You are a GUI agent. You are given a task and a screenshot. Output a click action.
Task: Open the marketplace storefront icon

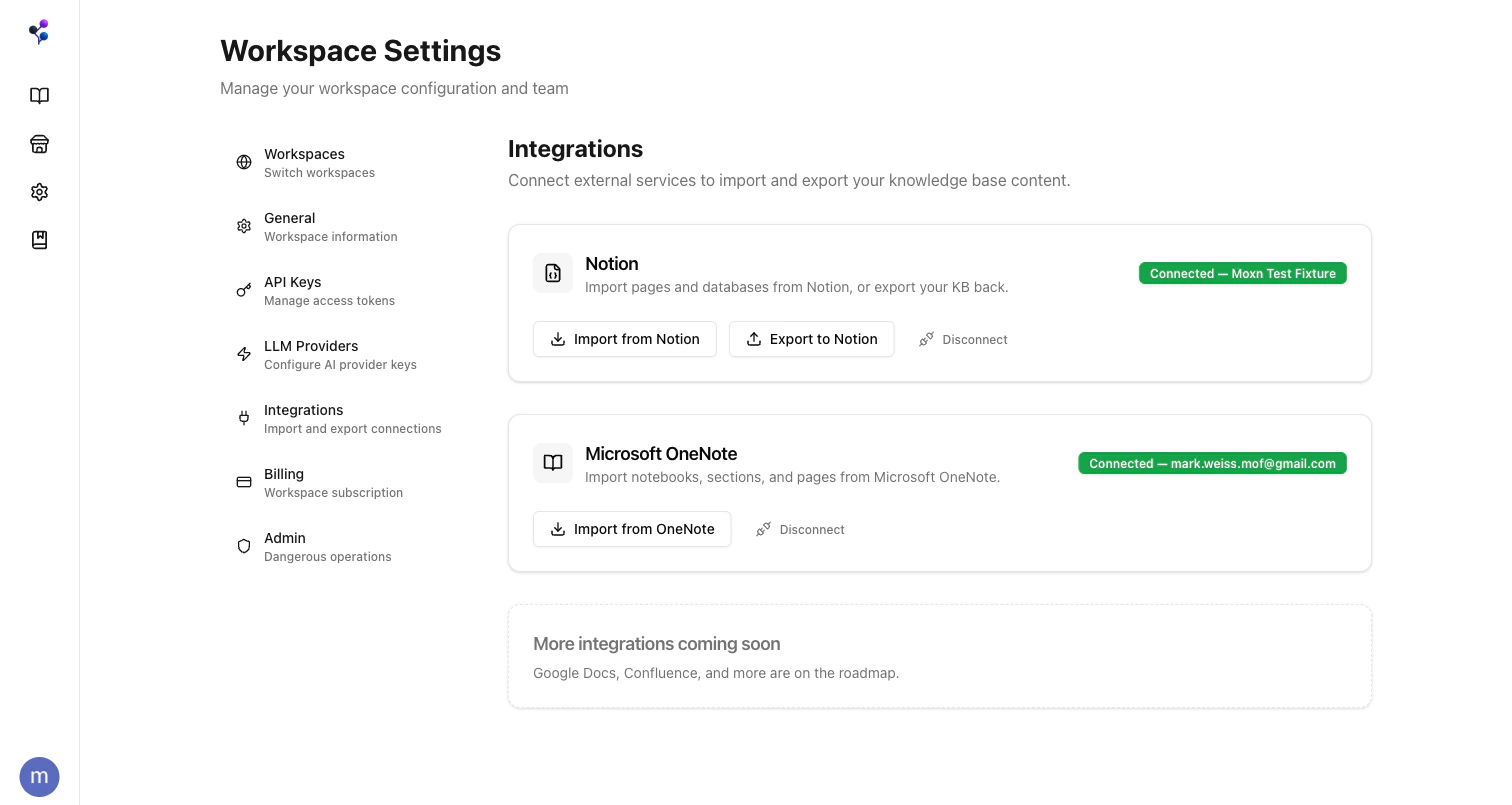click(x=39, y=144)
